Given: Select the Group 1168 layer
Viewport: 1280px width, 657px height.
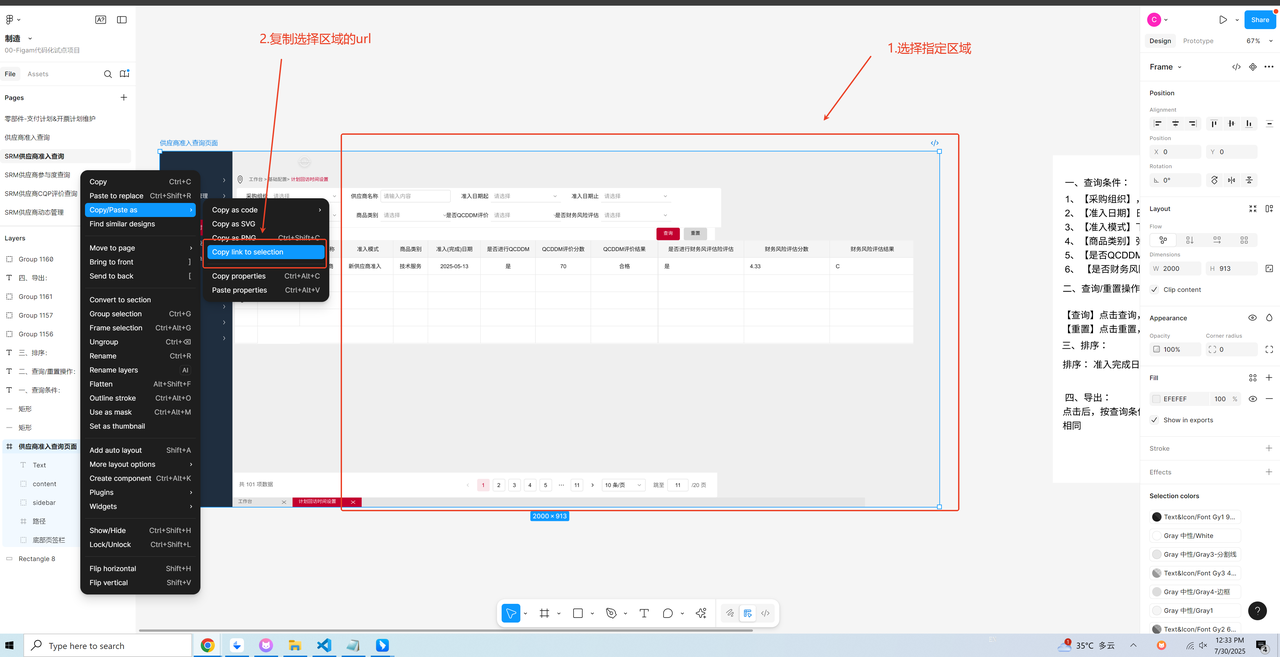Looking at the screenshot, I should click(x=36, y=259).
